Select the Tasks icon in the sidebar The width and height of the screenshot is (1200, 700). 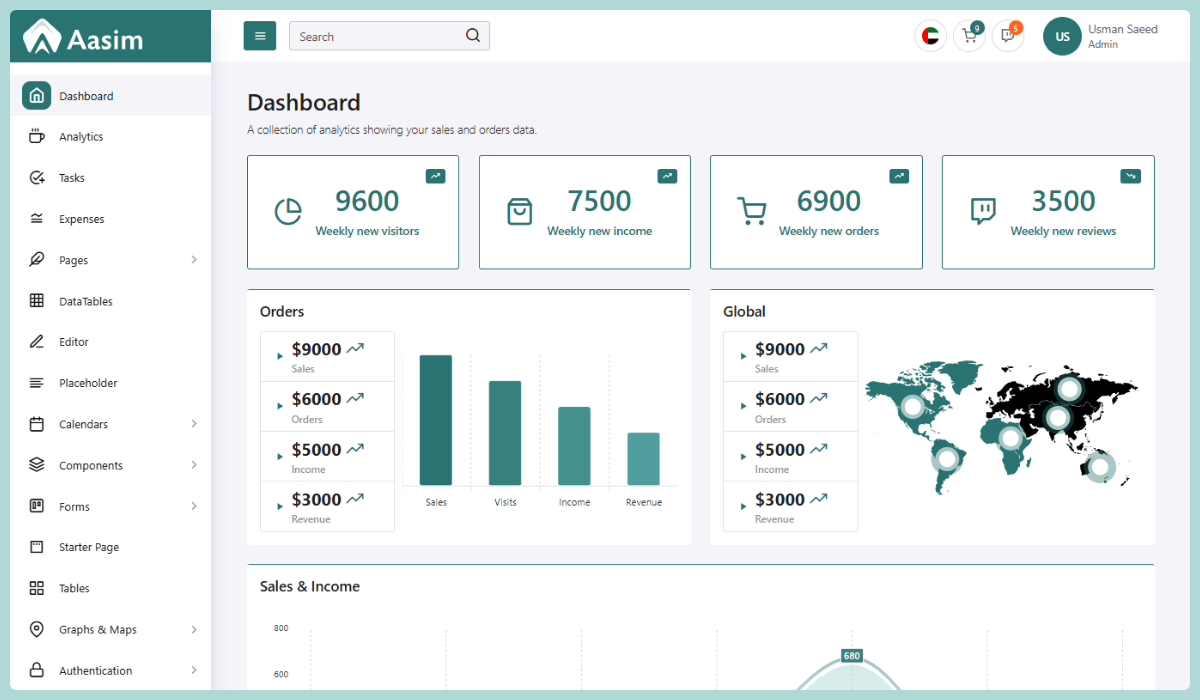coord(35,177)
